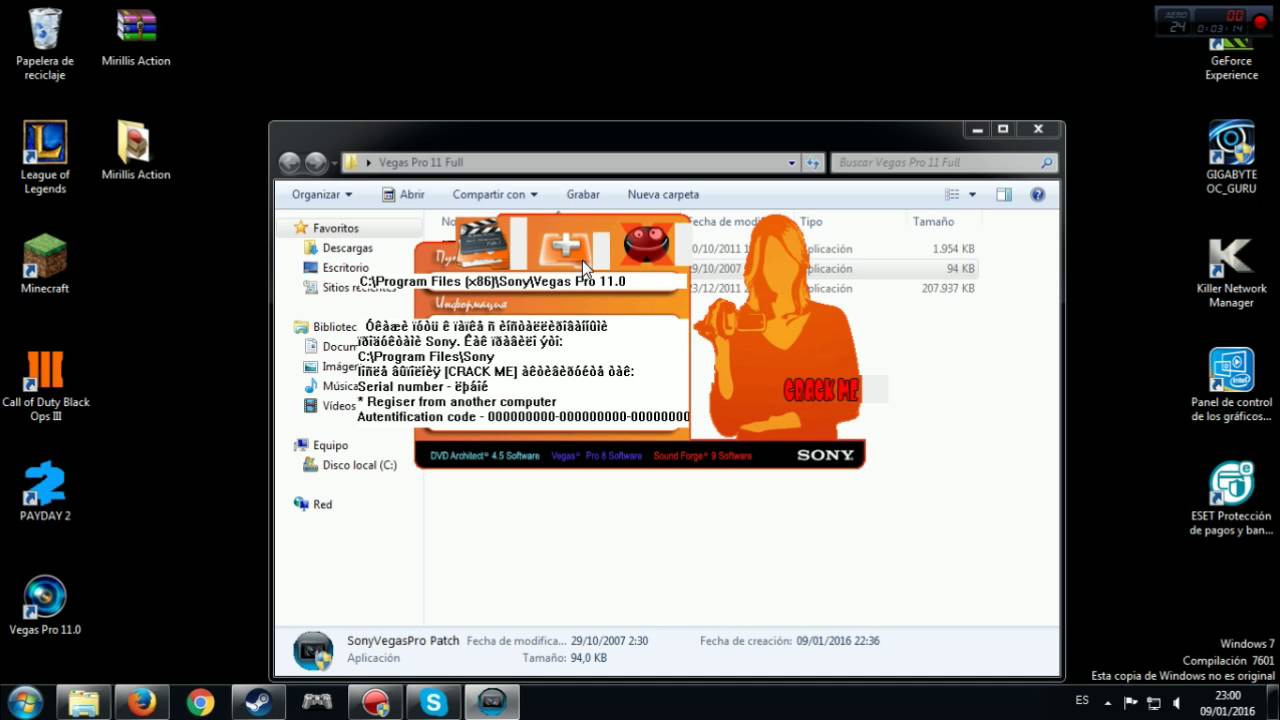1280x720 pixels.
Task: Select Red in navigation pane
Action: (322, 504)
